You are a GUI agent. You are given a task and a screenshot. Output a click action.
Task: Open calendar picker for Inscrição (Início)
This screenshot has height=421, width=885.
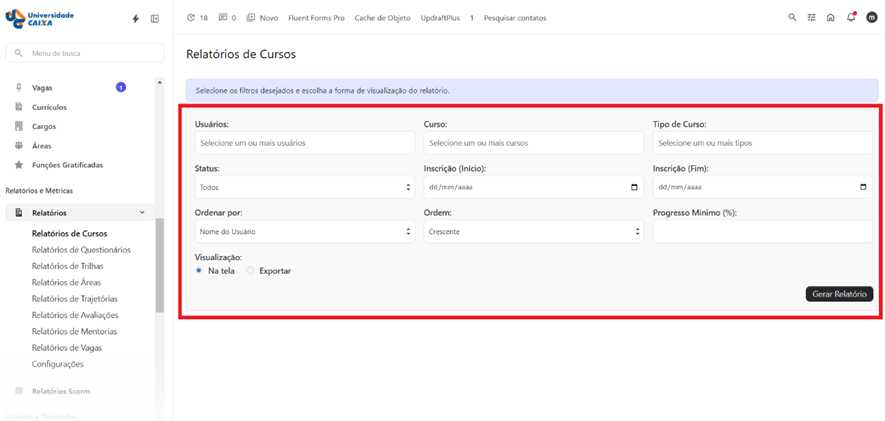[634, 187]
